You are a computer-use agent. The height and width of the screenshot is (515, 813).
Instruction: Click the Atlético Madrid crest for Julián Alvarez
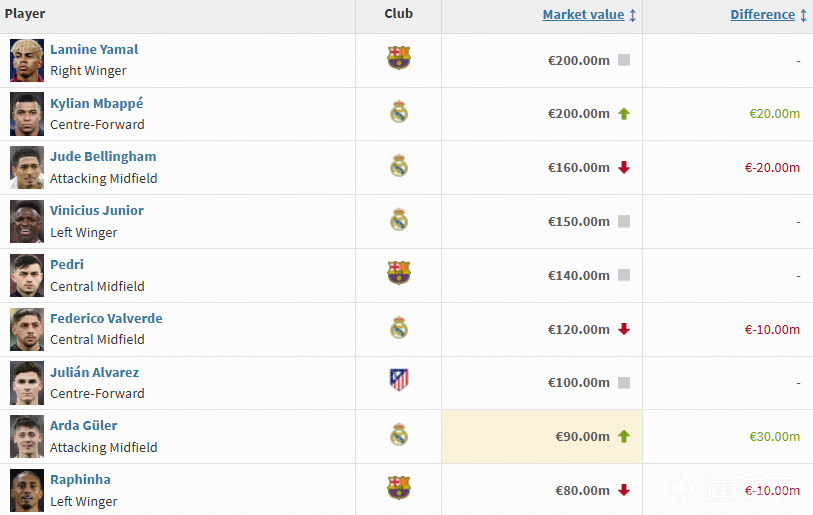[x=398, y=381]
